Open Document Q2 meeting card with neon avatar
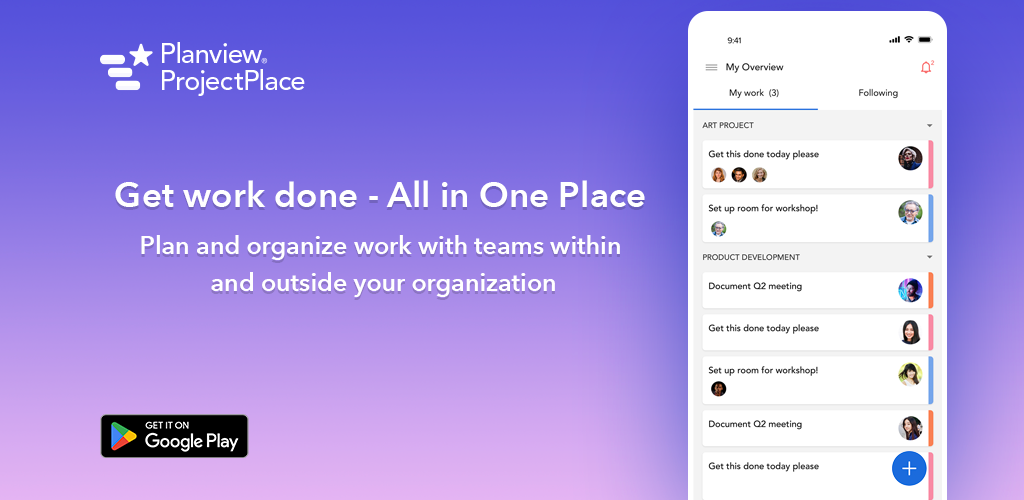 point(818,290)
